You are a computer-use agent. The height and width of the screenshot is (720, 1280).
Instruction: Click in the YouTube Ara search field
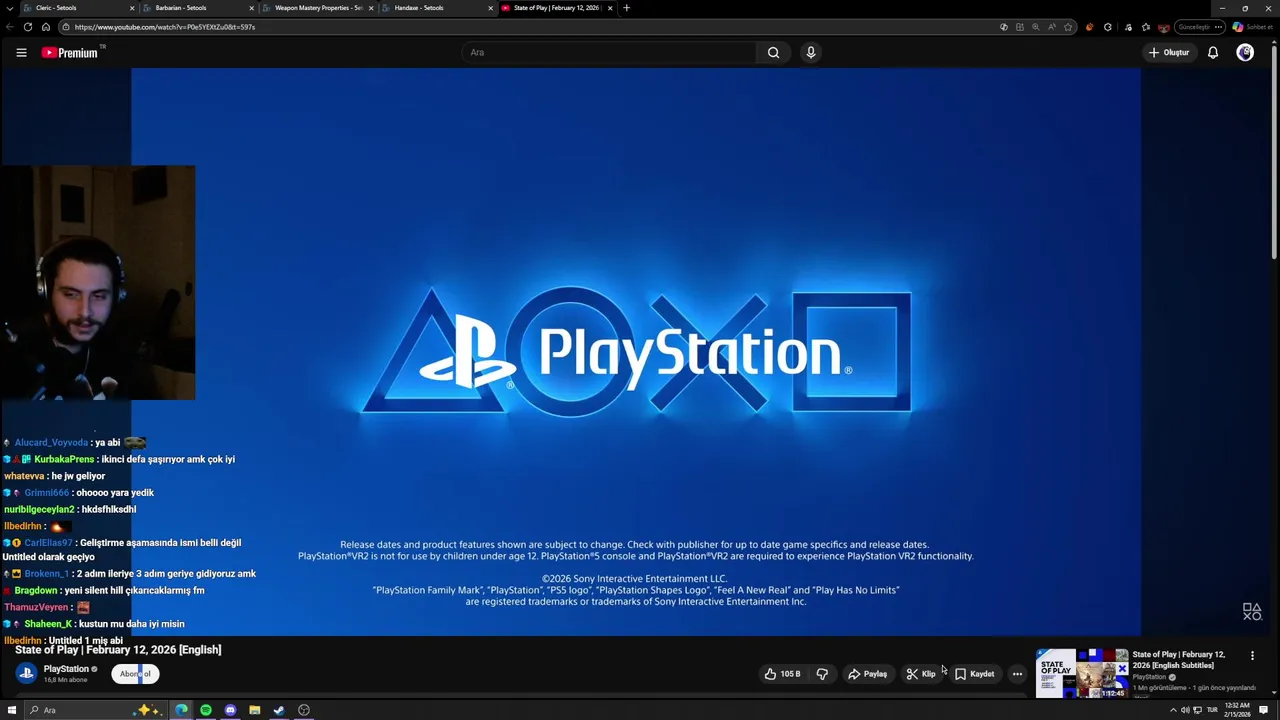pos(610,52)
